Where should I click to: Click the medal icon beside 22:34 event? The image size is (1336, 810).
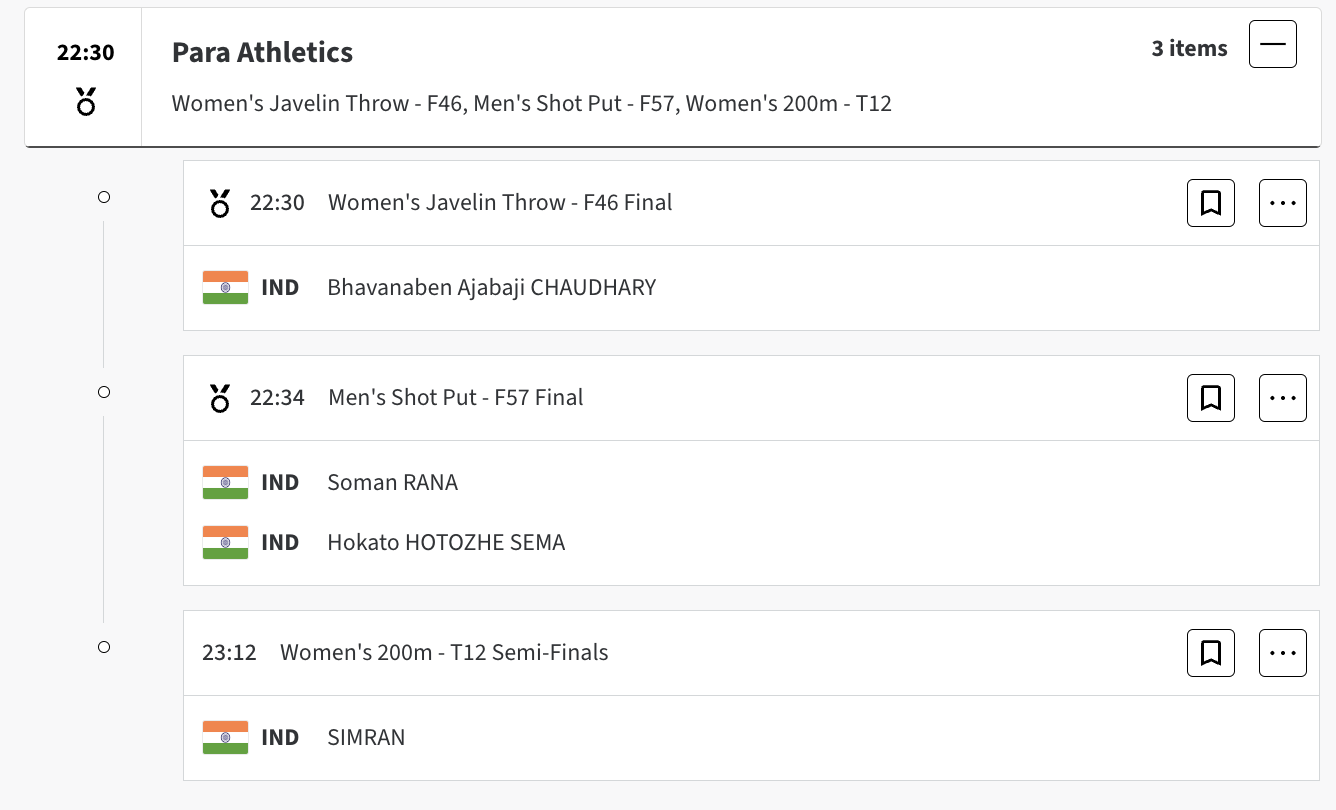coord(220,398)
